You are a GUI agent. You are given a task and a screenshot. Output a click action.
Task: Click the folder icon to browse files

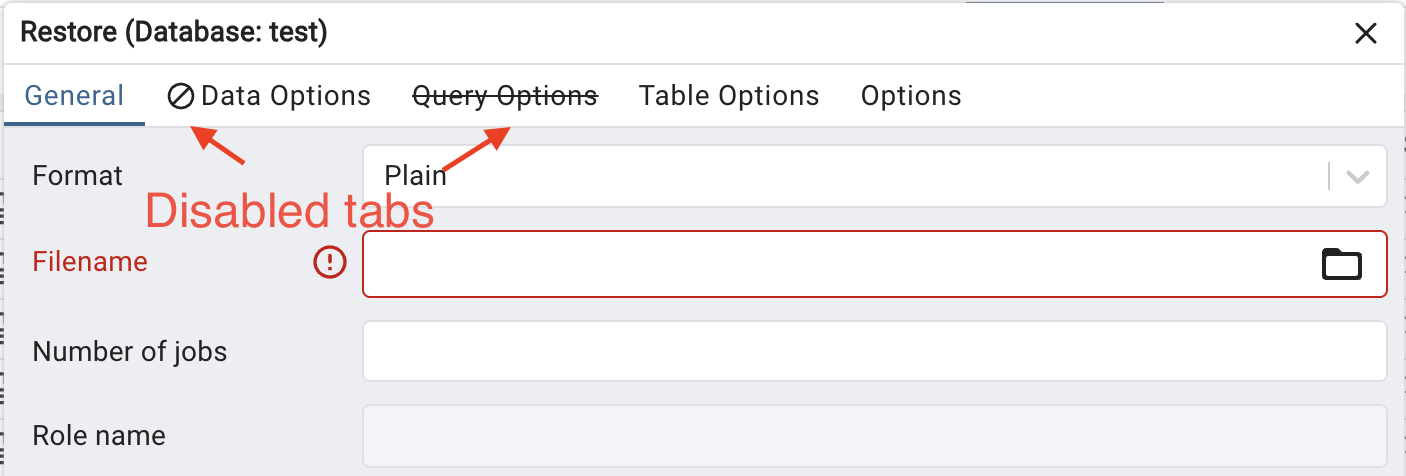point(1342,264)
